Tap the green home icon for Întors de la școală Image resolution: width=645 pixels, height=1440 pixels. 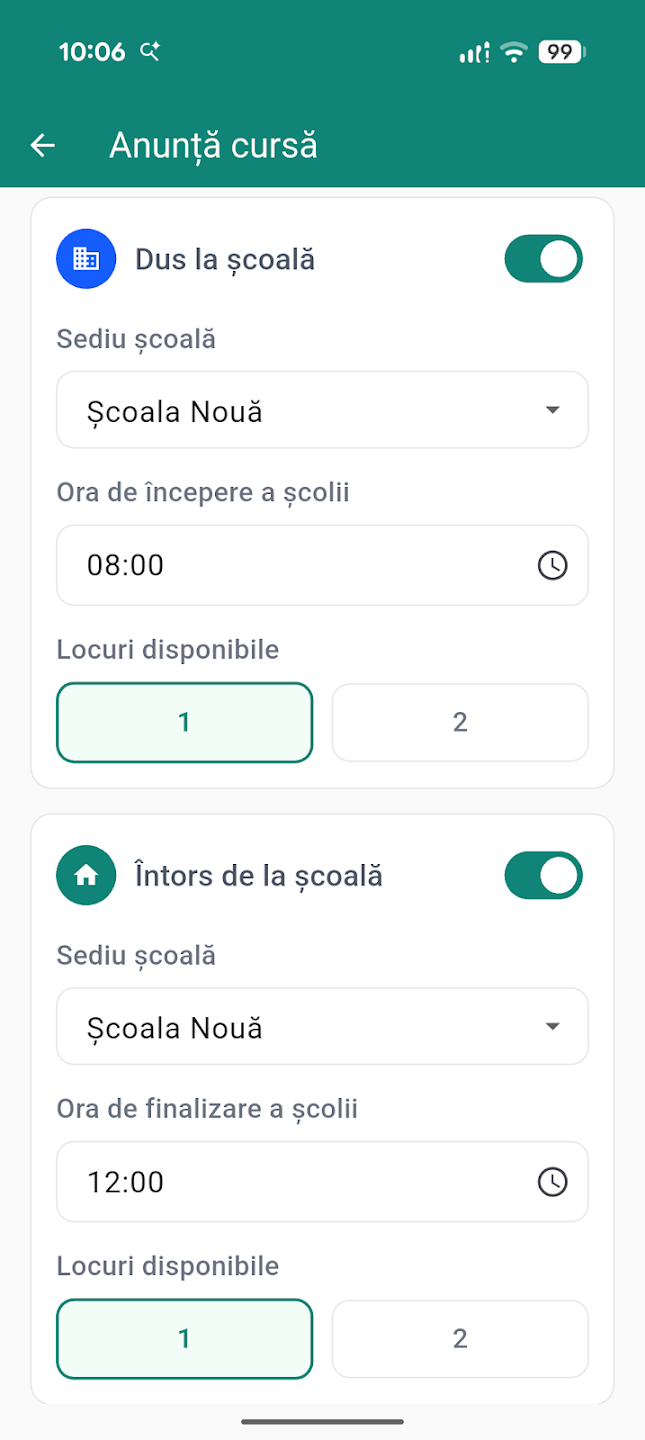86,876
